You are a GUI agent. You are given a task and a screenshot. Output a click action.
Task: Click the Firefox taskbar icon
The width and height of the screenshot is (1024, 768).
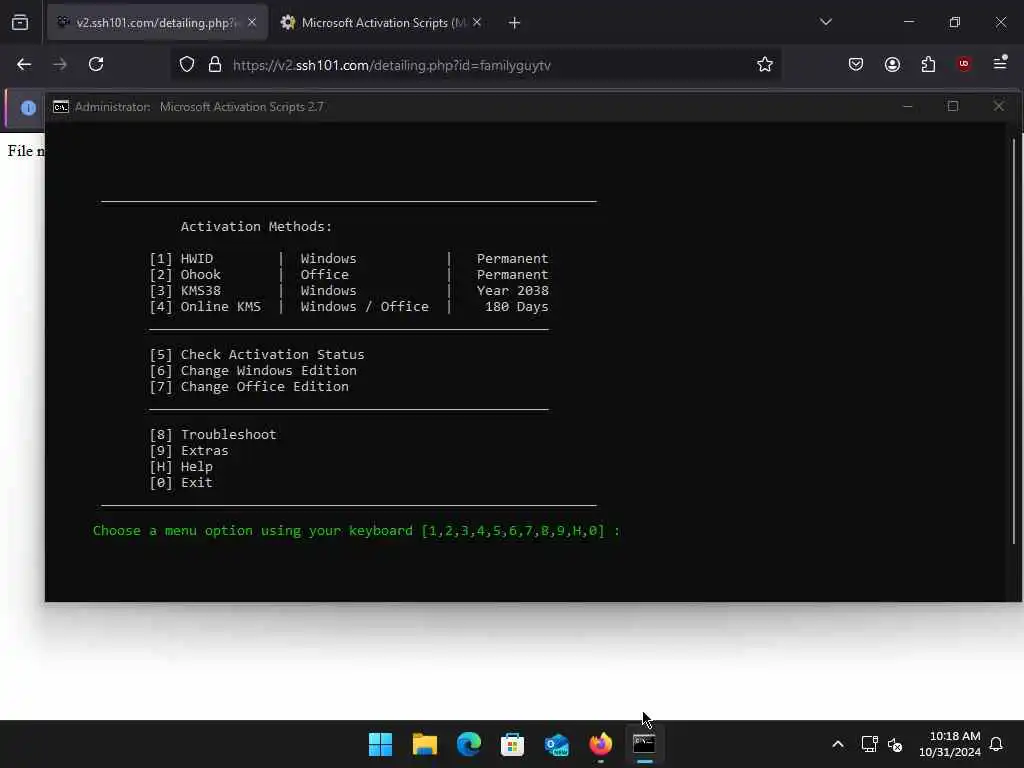pos(601,744)
